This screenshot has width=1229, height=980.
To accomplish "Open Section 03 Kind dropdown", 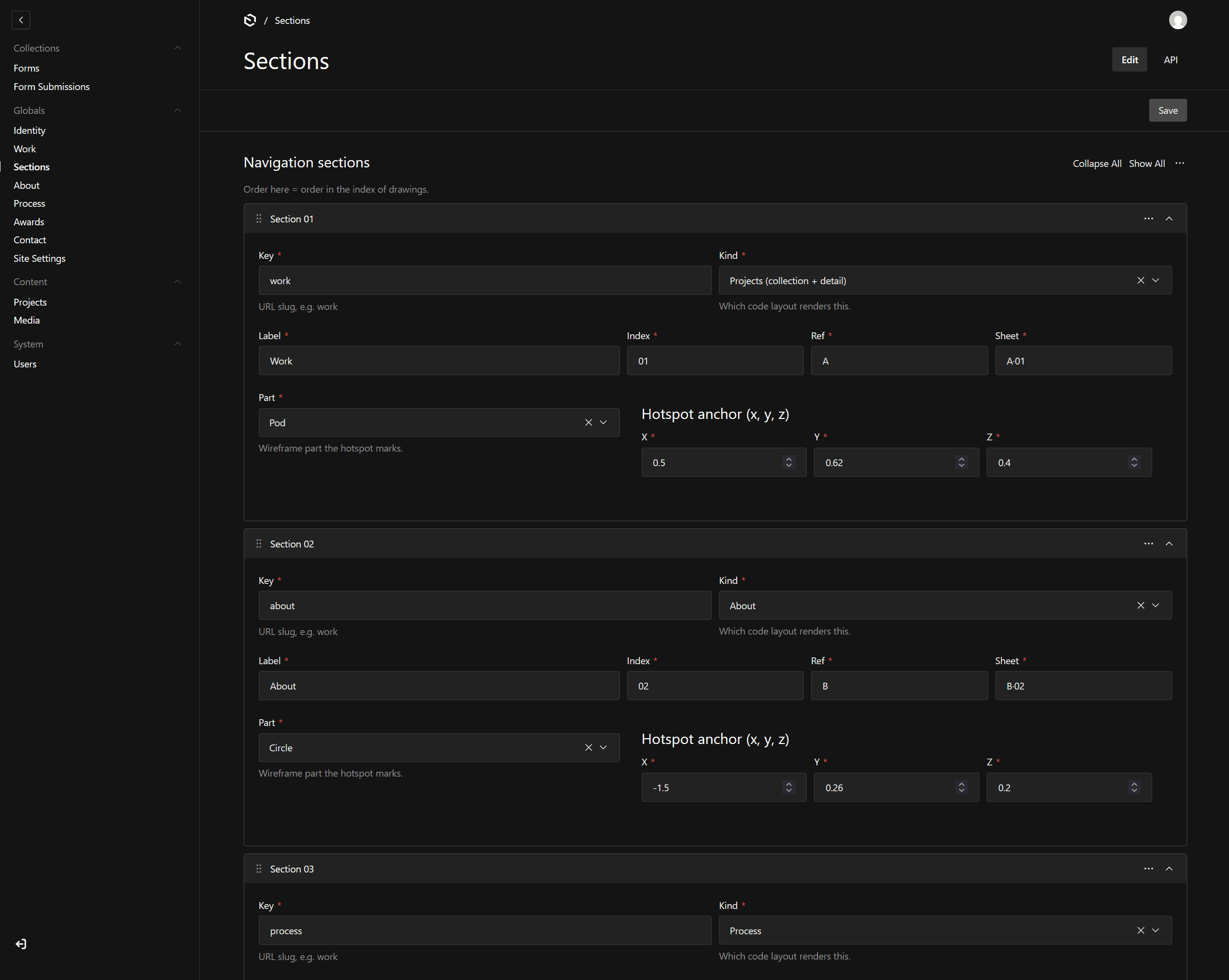I will pyautogui.click(x=1156, y=930).
